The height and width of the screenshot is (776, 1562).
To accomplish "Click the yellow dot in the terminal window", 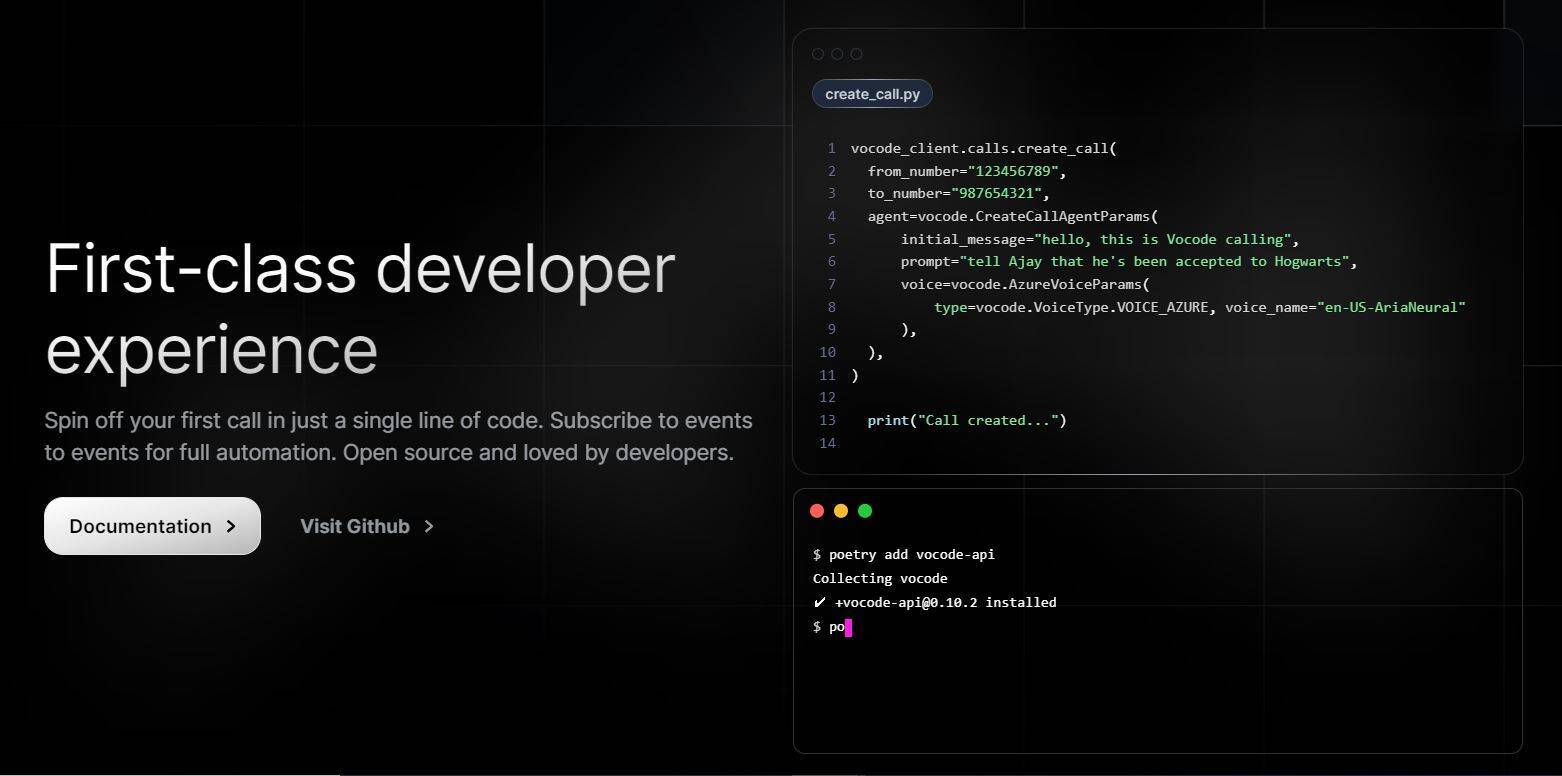I will tap(841, 511).
